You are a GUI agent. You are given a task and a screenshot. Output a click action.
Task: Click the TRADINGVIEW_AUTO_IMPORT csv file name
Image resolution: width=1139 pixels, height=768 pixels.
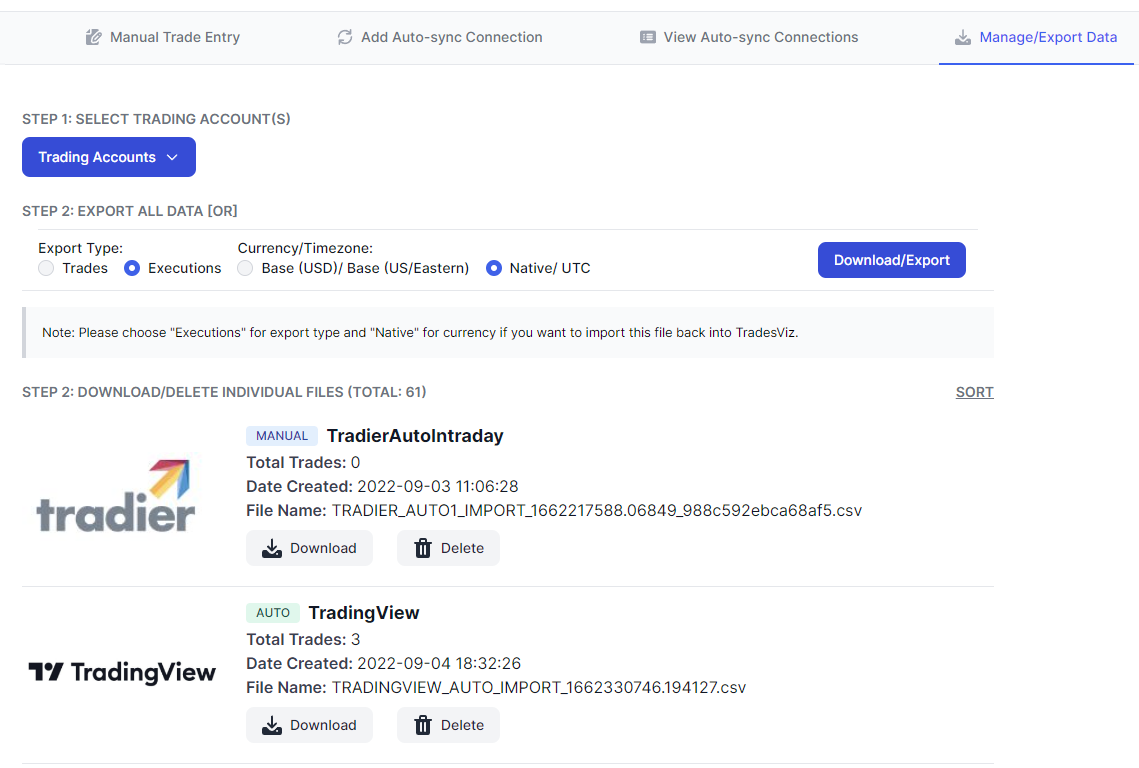click(539, 687)
